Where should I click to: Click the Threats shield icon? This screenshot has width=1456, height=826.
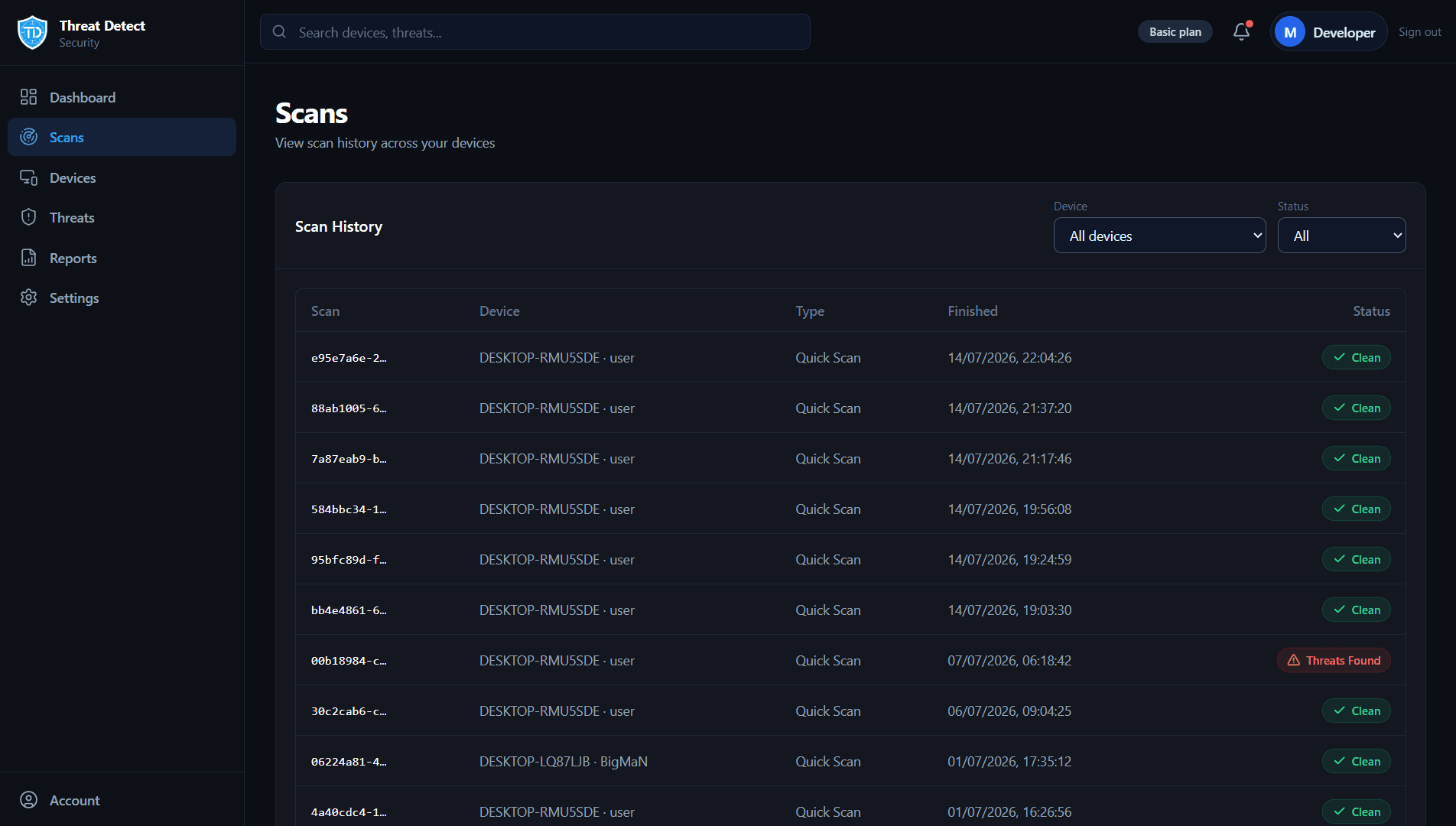28,217
